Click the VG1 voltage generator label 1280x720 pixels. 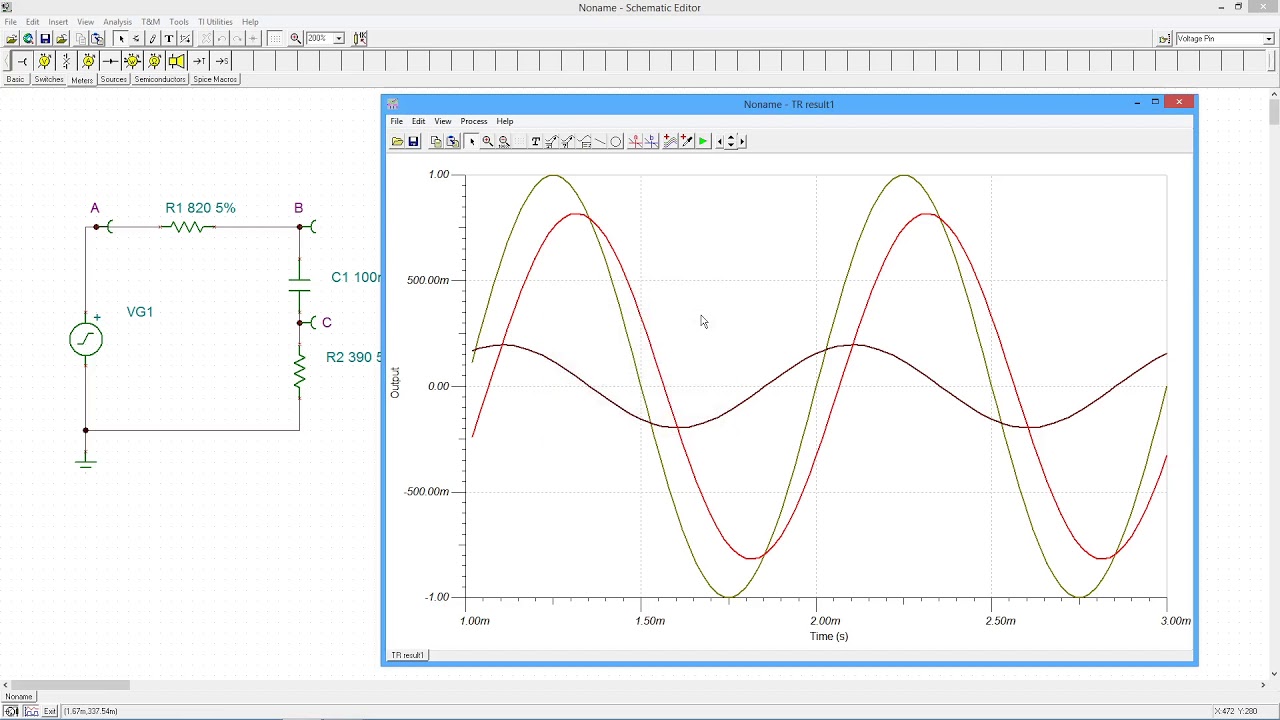(140, 312)
